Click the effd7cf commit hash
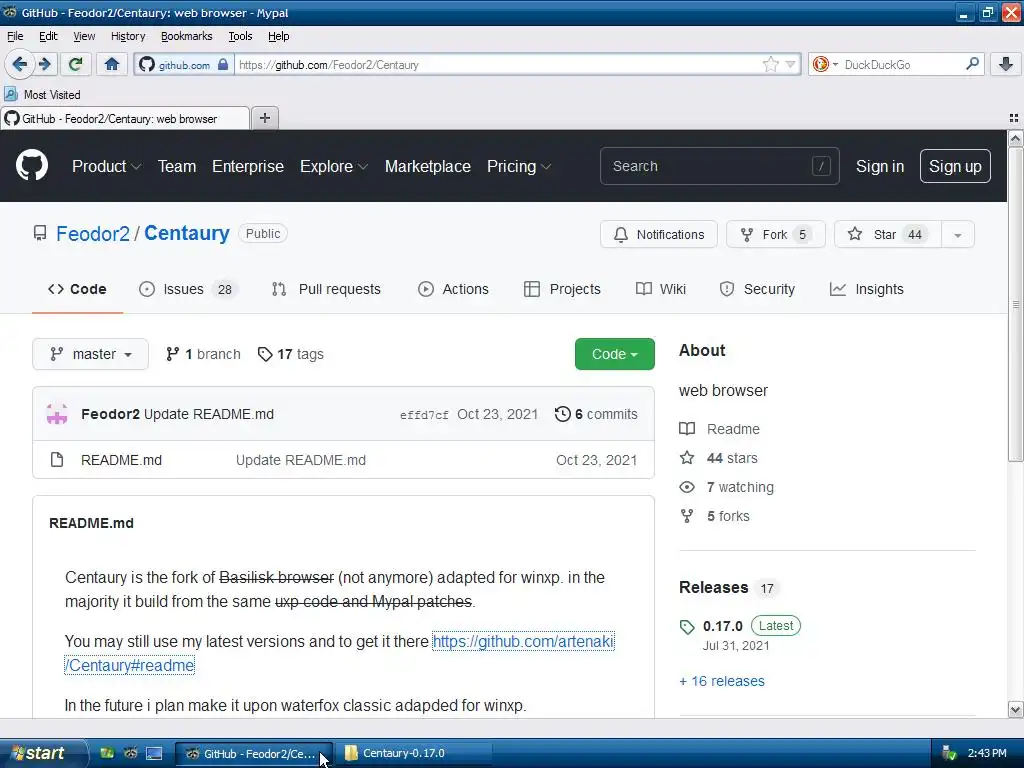The image size is (1024, 768). pos(424,415)
